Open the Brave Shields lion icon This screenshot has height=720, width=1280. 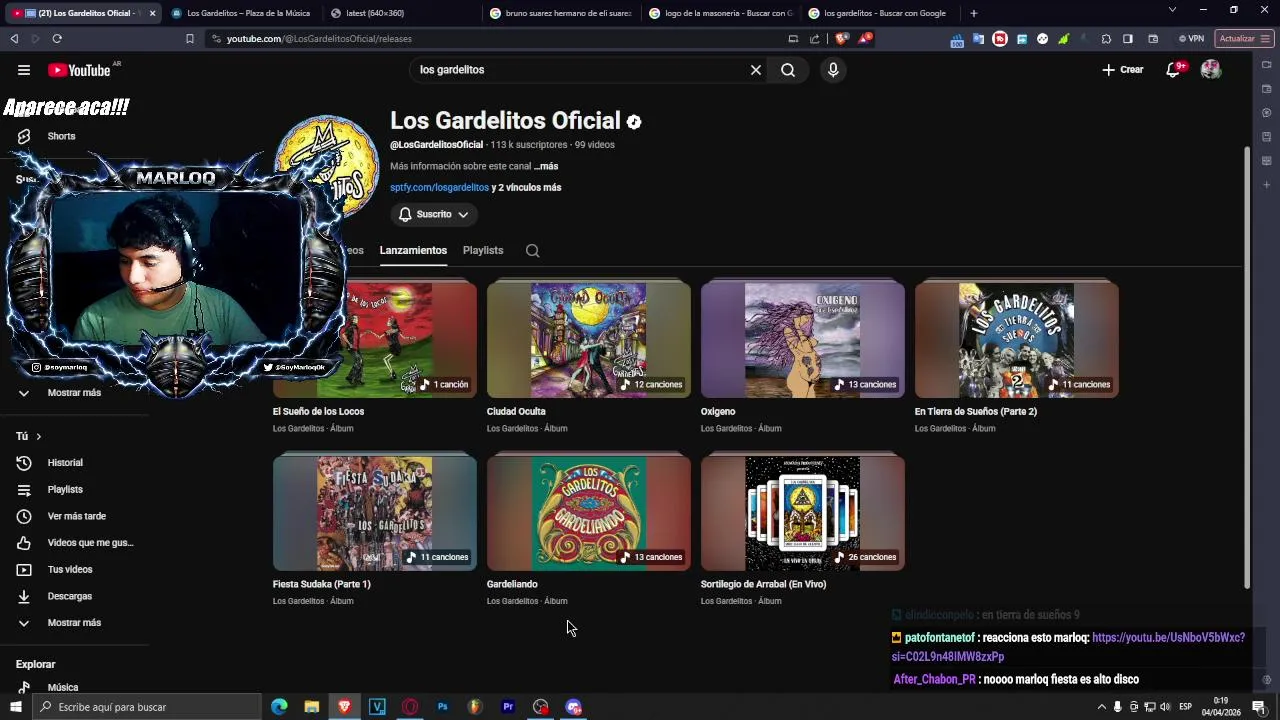tap(841, 39)
